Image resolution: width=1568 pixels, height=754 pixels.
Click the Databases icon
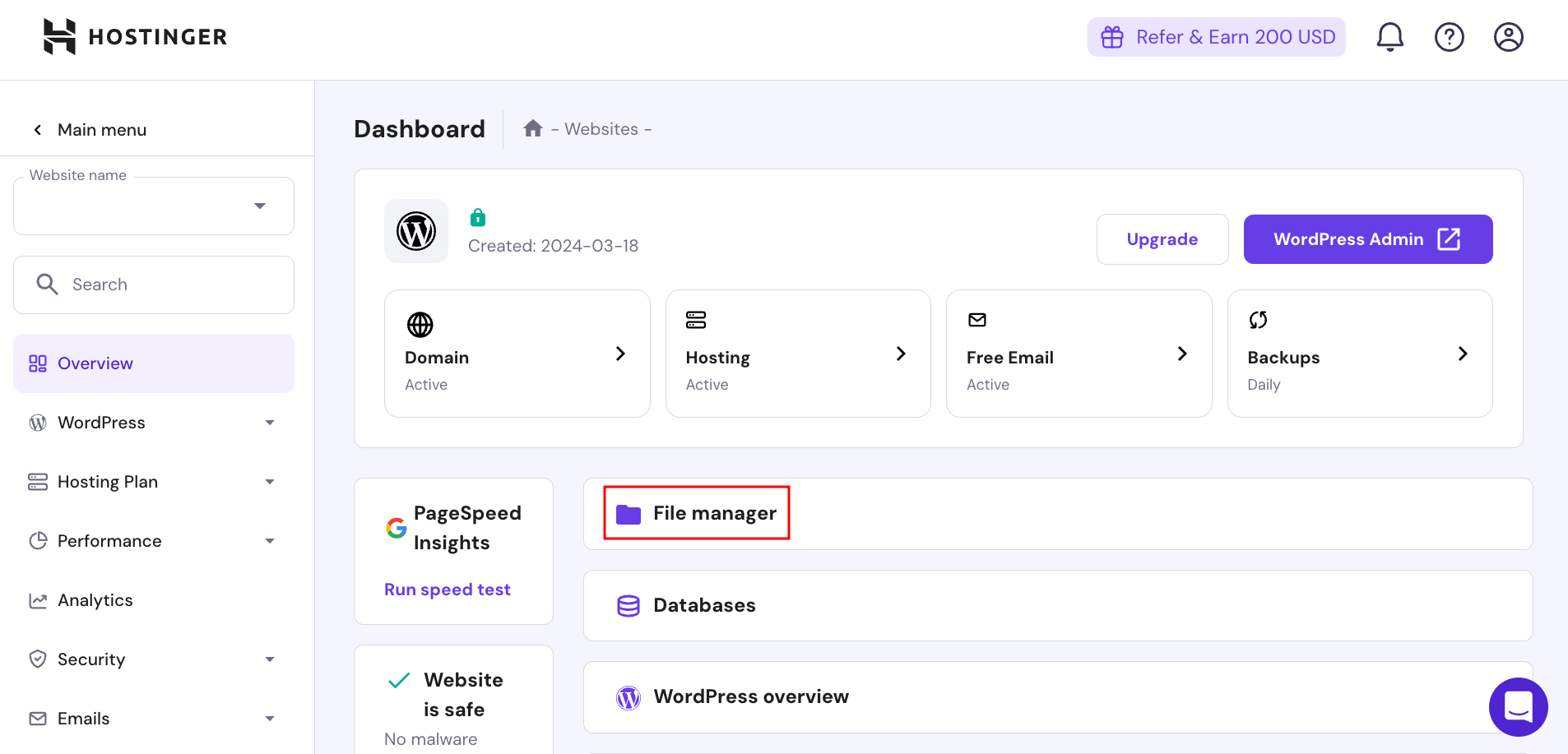628,605
